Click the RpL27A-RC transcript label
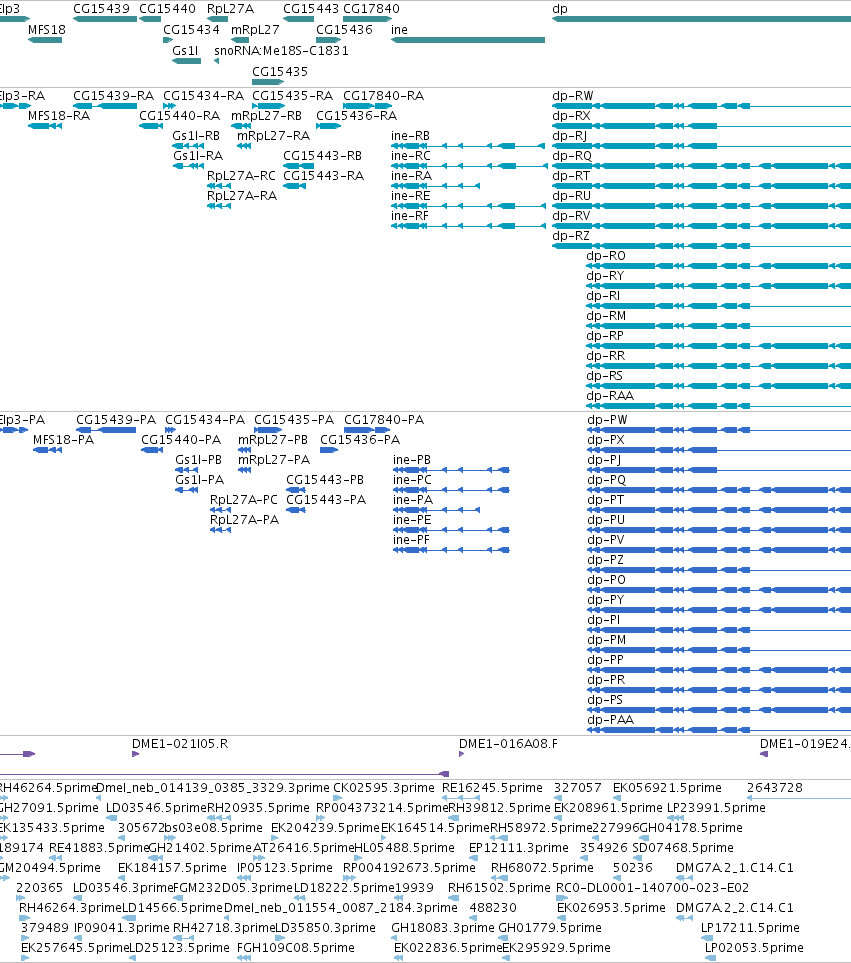851x963 pixels. click(241, 176)
